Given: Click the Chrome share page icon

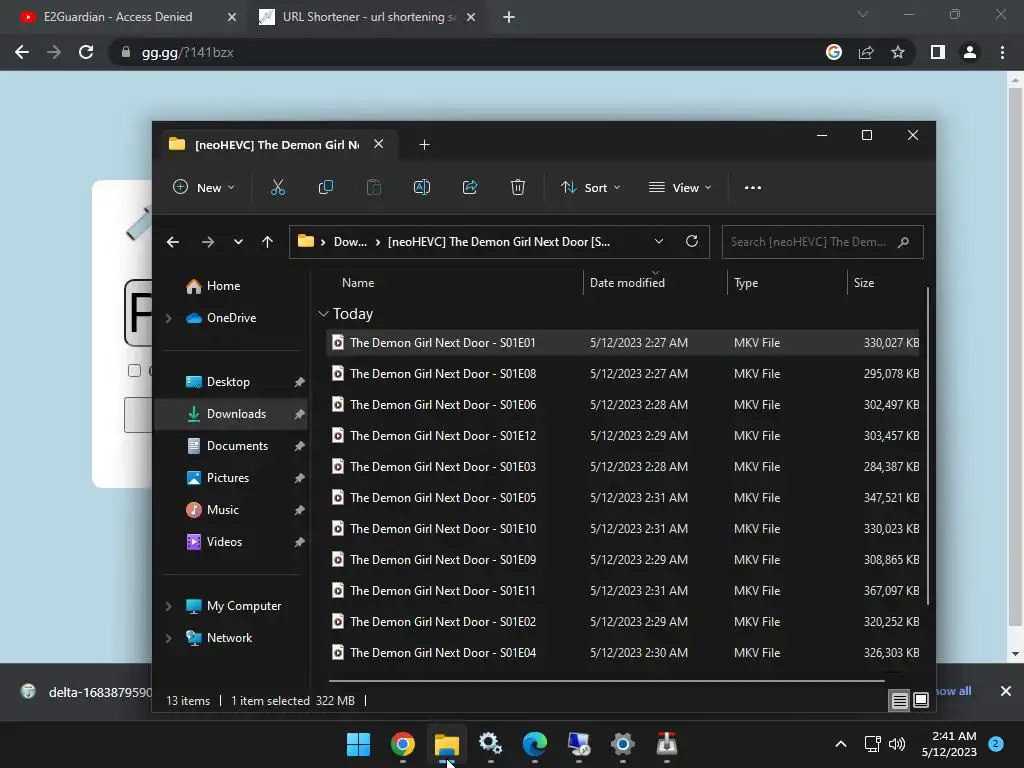Looking at the screenshot, I should 866,52.
